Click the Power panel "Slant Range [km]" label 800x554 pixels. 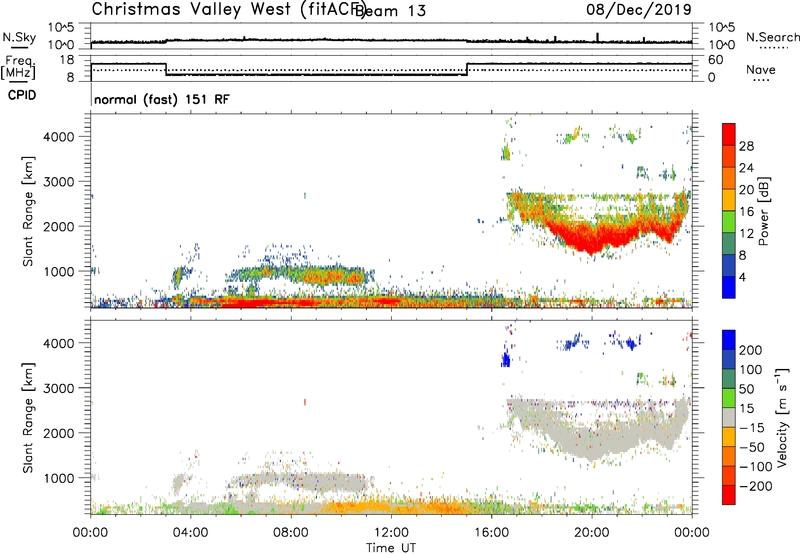point(28,211)
